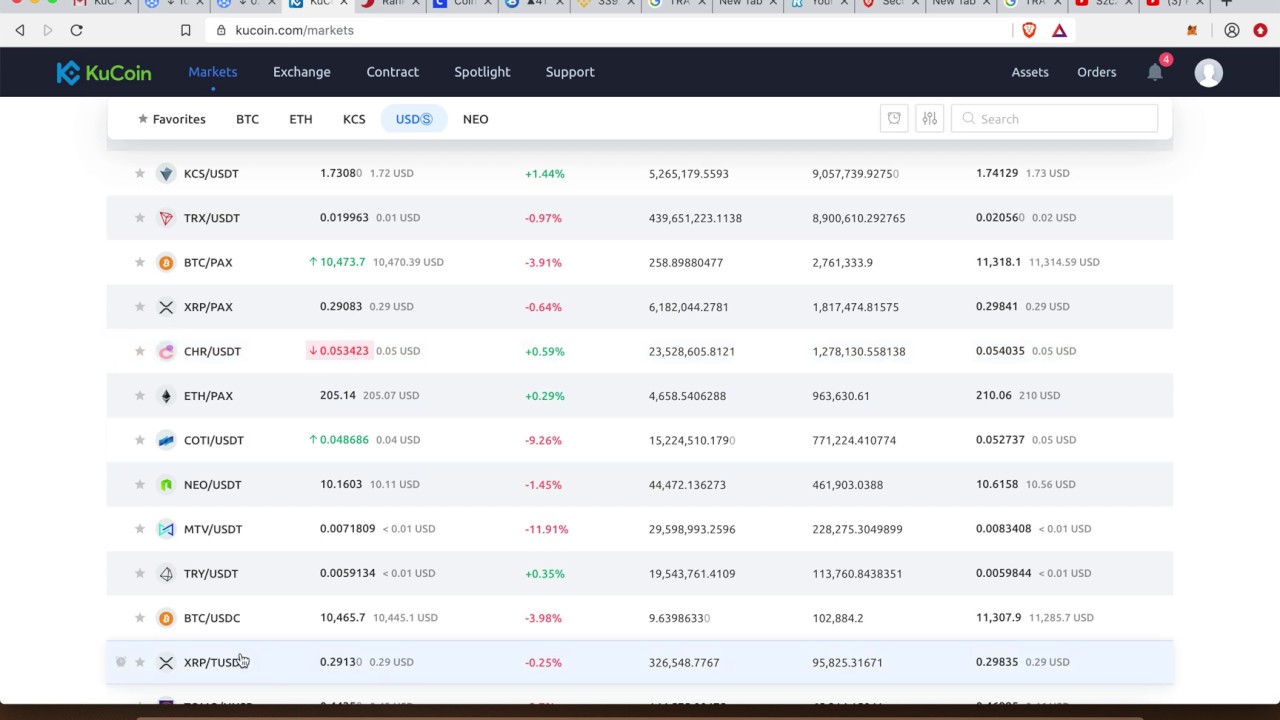Image resolution: width=1280 pixels, height=720 pixels.
Task: Open the Exchange menu
Action: click(x=302, y=72)
